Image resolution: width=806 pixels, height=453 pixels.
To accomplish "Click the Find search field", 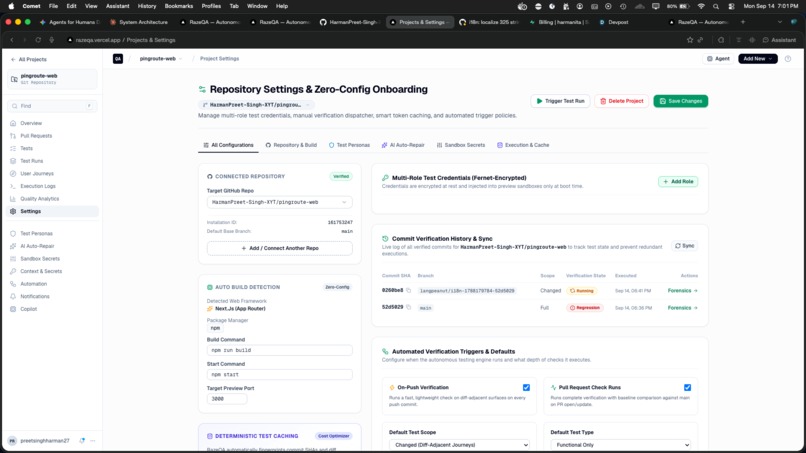I will pos(52,106).
